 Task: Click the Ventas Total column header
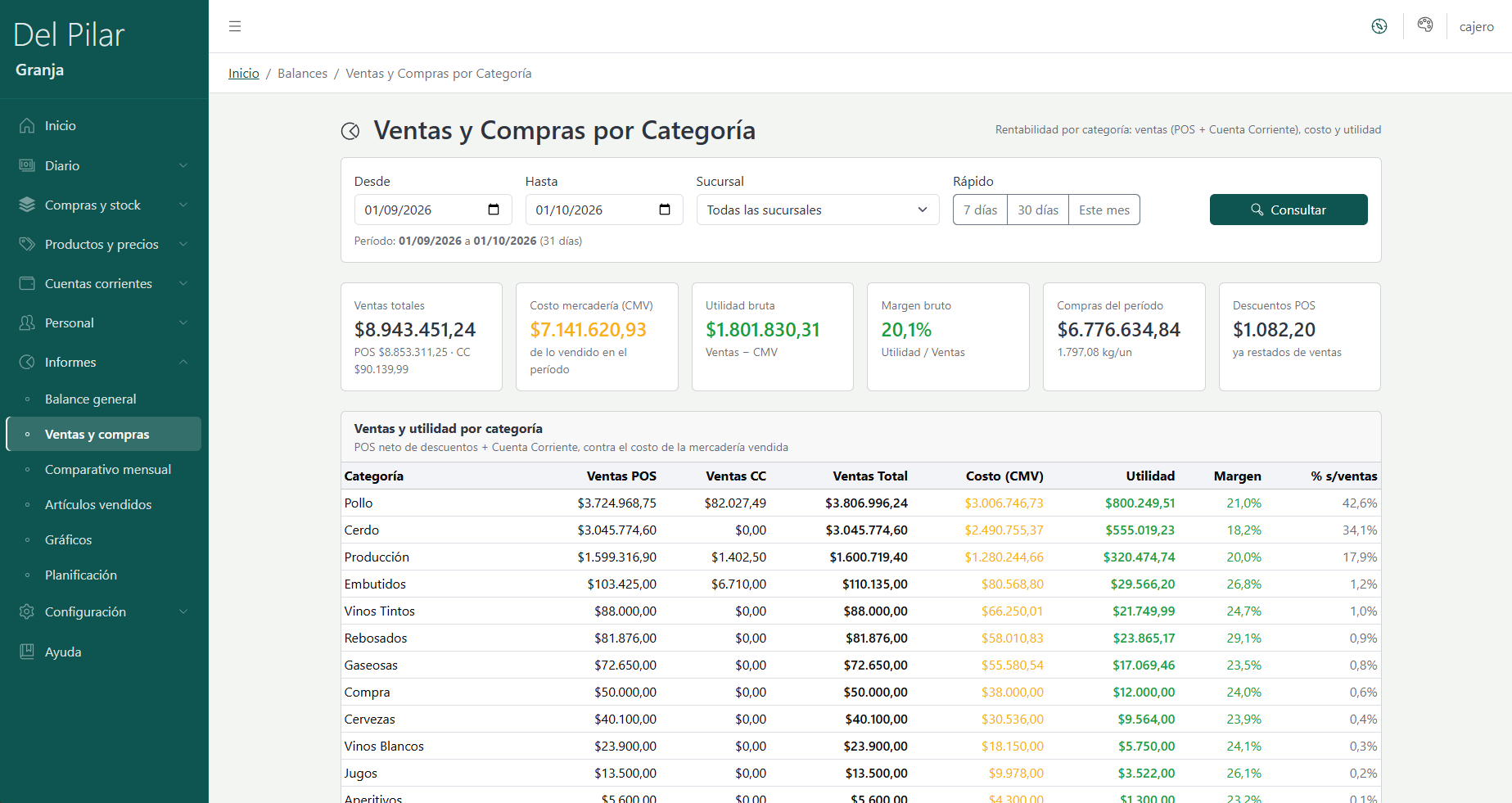[x=870, y=476]
